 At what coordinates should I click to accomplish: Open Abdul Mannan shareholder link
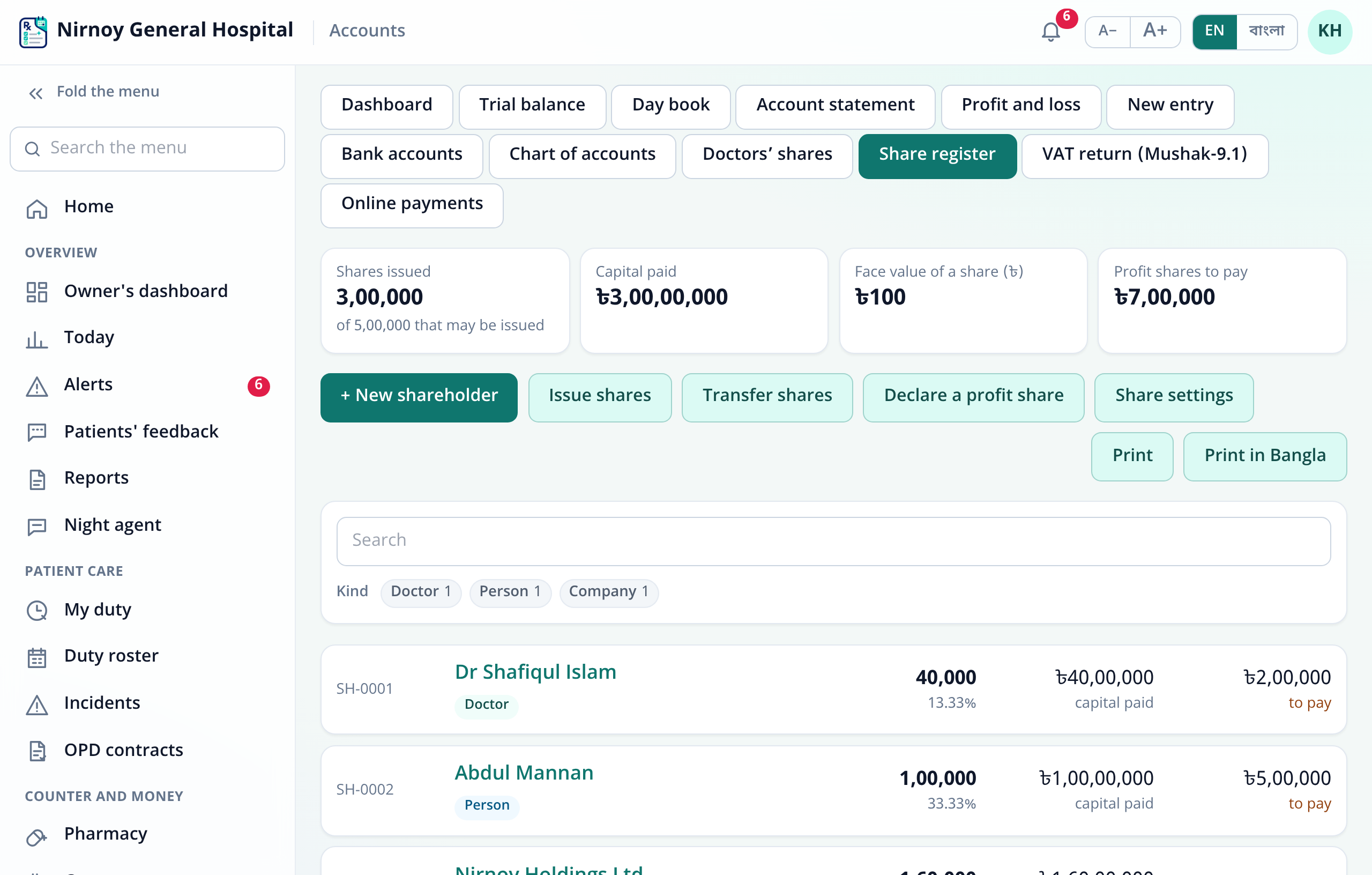click(524, 774)
